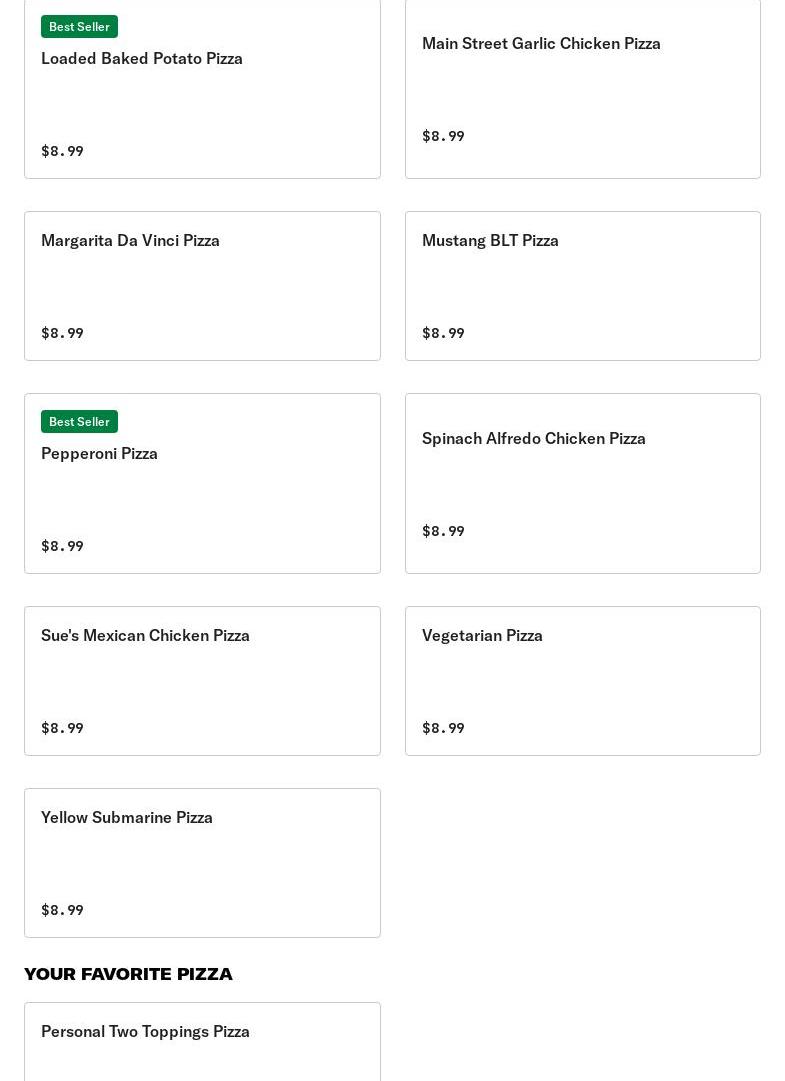Open Spinach Alfredo Chicken Pizza
The height and width of the screenshot is (1081, 785).
click(582, 483)
